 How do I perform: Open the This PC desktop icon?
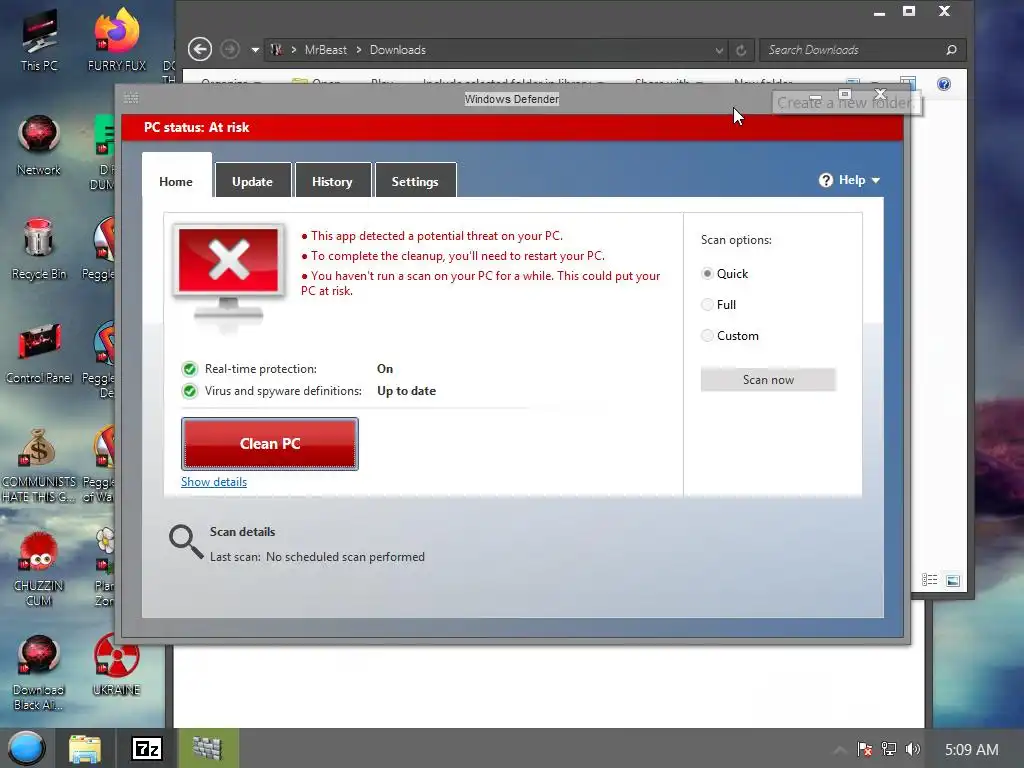[x=39, y=40]
